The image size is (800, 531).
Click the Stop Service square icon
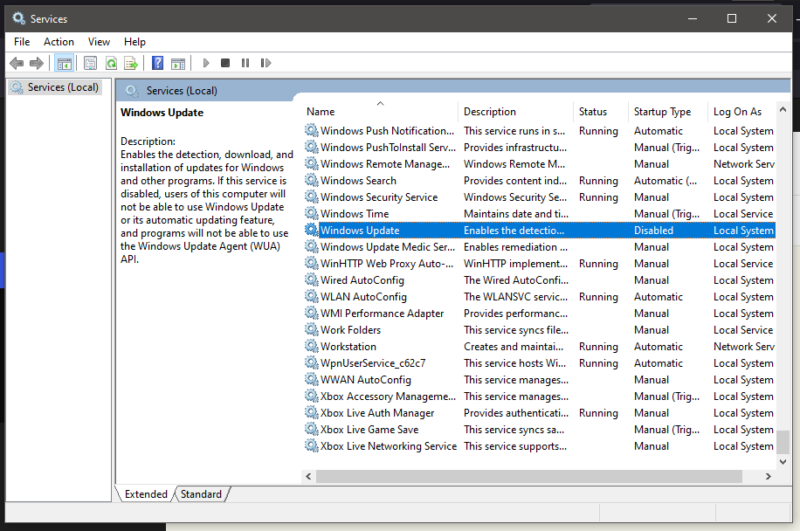click(225, 63)
